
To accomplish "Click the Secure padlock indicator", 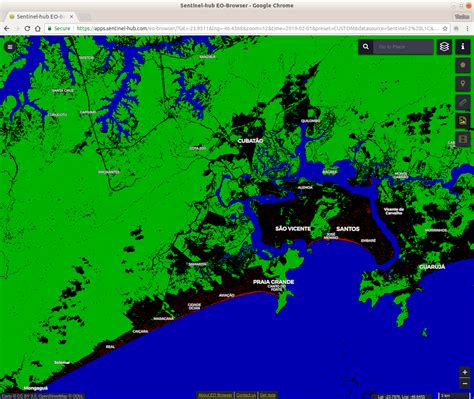I will (x=59, y=29).
